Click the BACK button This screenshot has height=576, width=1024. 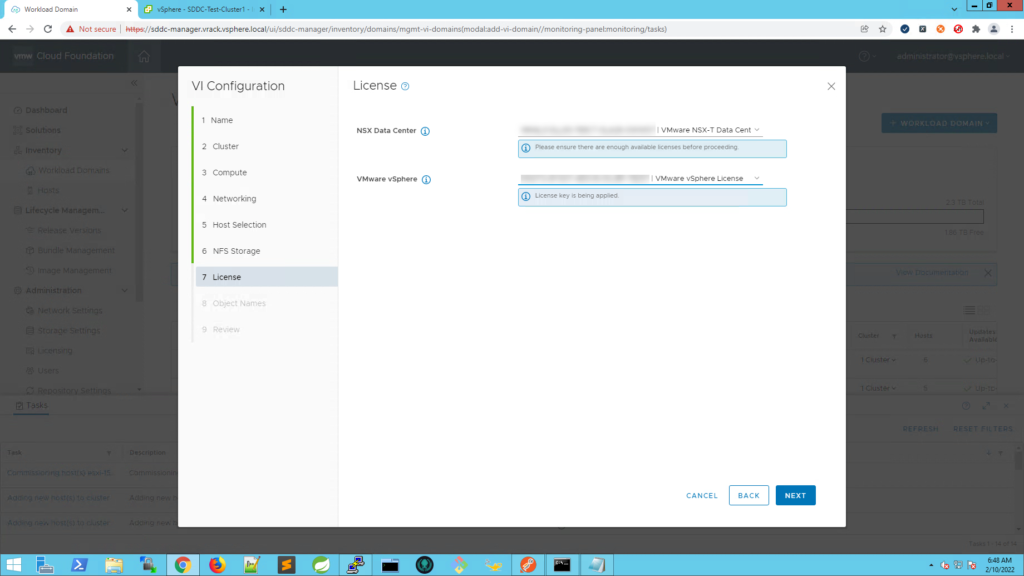click(x=748, y=495)
